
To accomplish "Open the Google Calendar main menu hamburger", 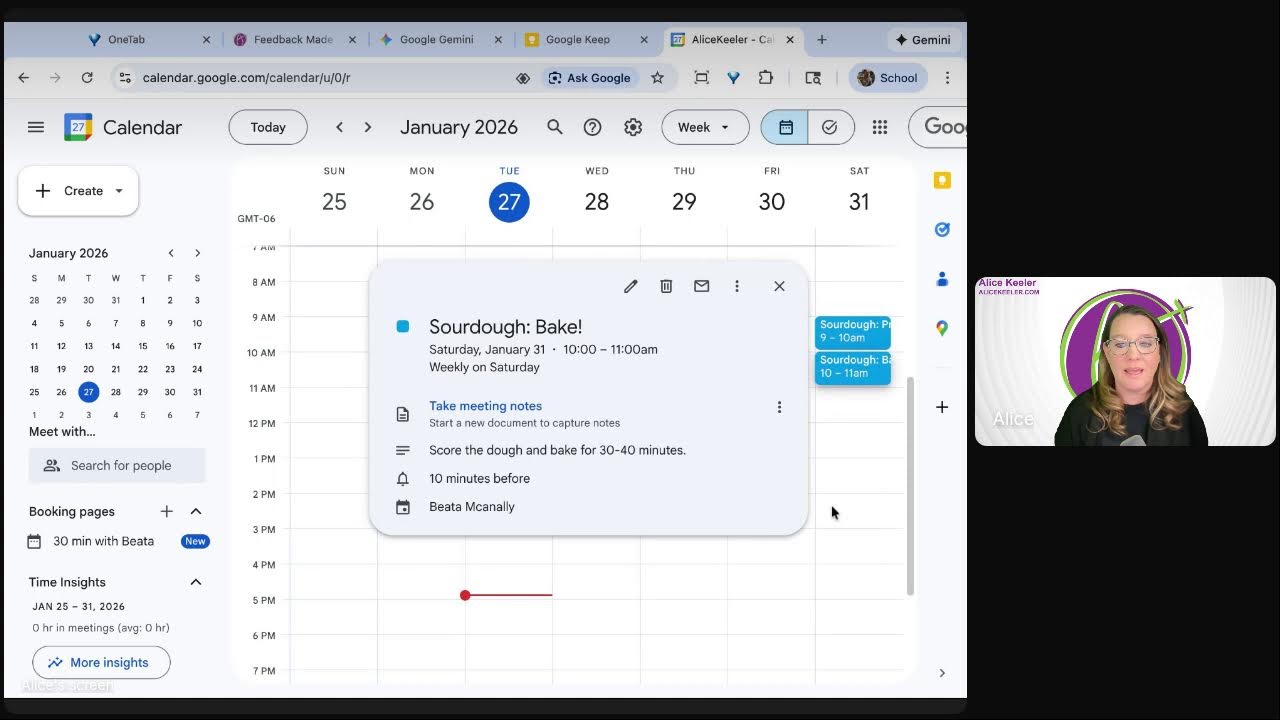I will coord(36,127).
